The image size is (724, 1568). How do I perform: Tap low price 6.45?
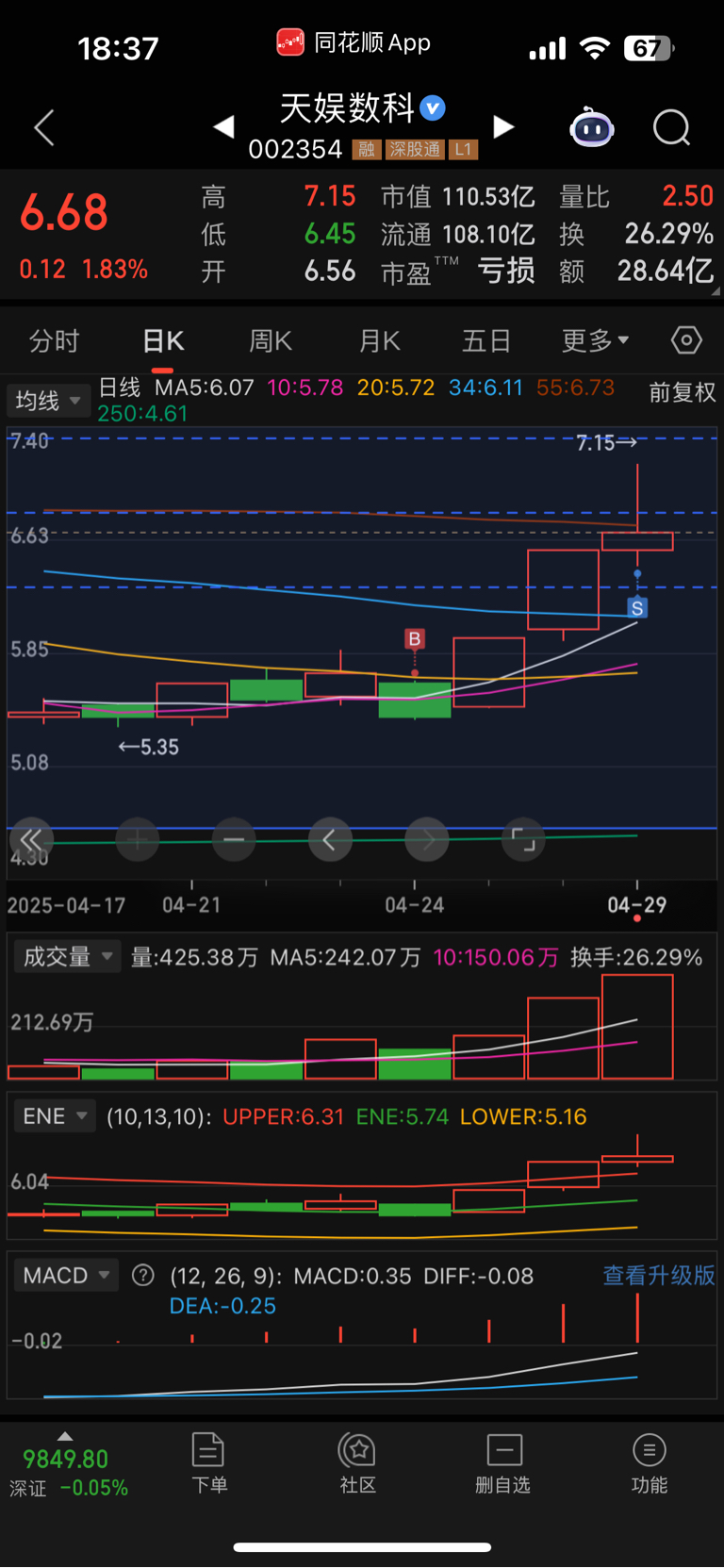coord(330,234)
